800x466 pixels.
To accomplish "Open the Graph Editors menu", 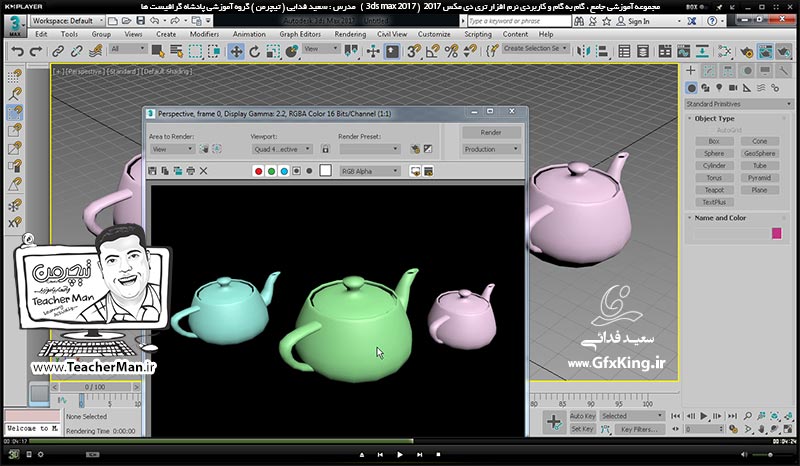I will [x=300, y=34].
